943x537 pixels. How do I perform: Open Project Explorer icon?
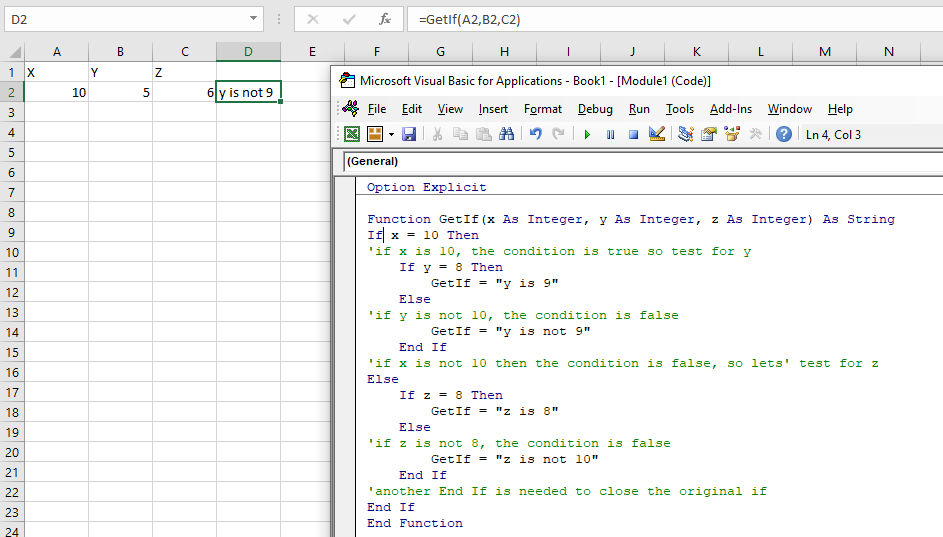[686, 134]
